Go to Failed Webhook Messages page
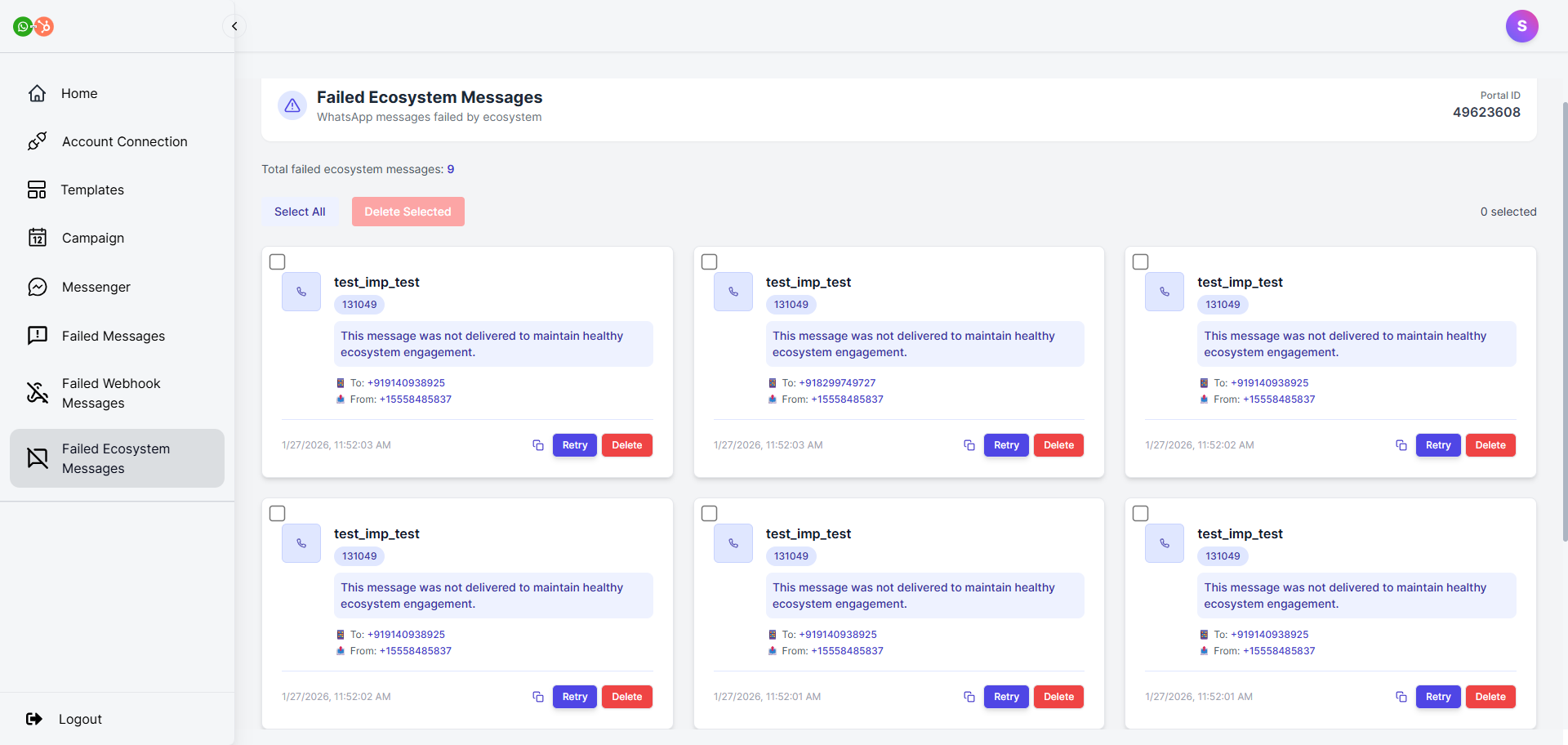The width and height of the screenshot is (1568, 745). pyautogui.click(x=111, y=393)
